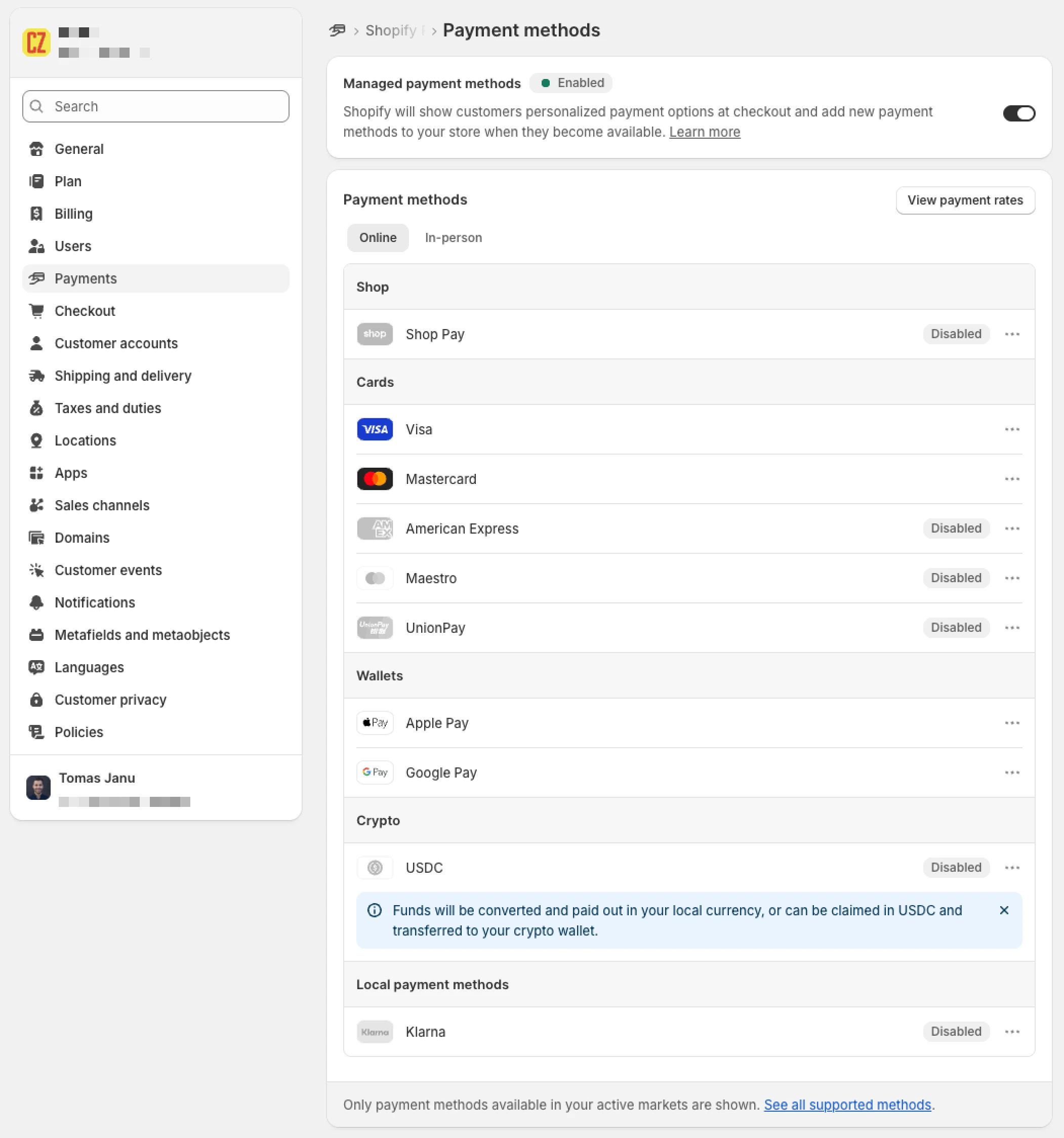Open the more options menu for USDC
The width and height of the screenshot is (1064, 1138).
(x=1012, y=868)
